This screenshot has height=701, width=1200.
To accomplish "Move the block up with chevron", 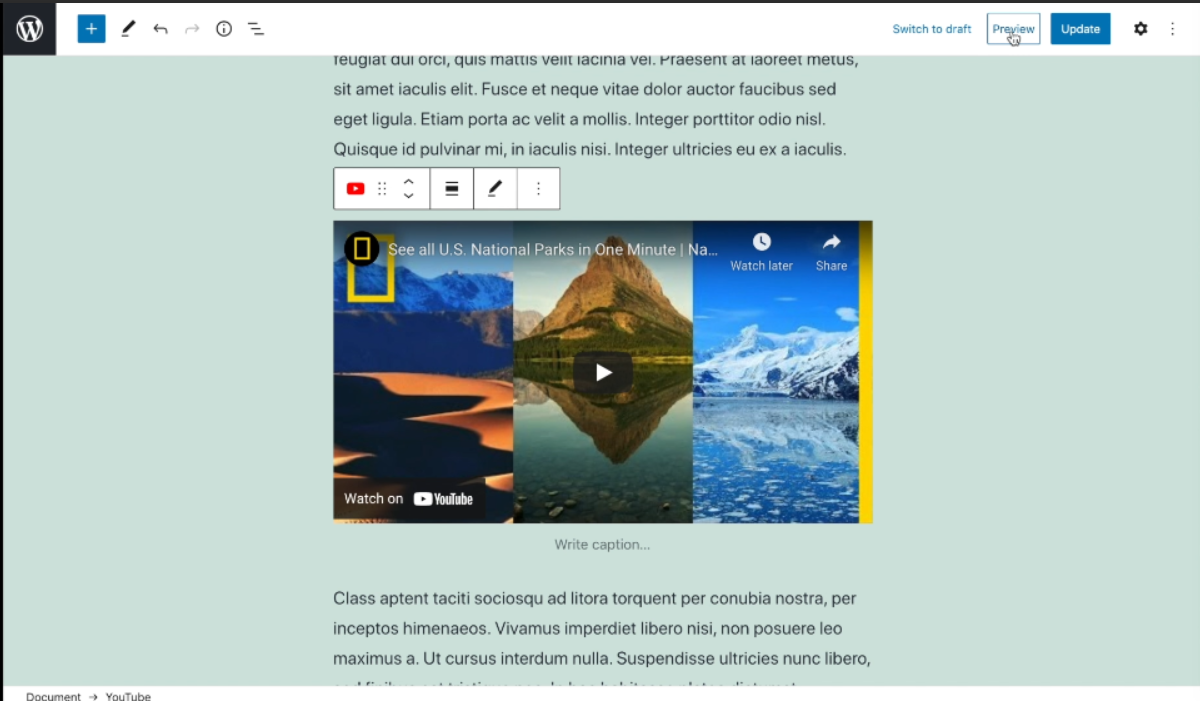I will [x=408, y=181].
